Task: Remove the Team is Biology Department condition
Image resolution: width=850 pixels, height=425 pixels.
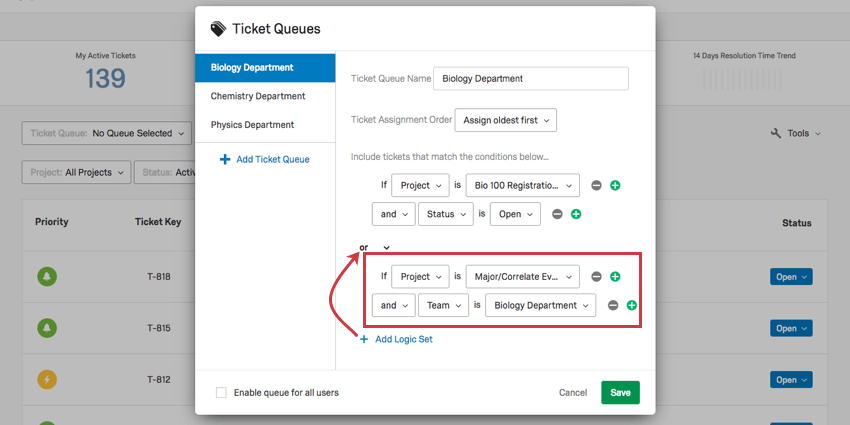Action: (613, 305)
